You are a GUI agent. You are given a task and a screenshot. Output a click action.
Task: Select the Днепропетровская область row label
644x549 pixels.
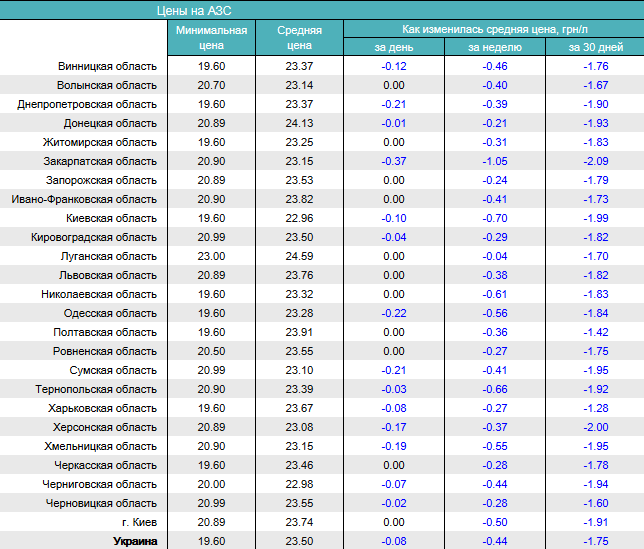[x=87, y=104]
